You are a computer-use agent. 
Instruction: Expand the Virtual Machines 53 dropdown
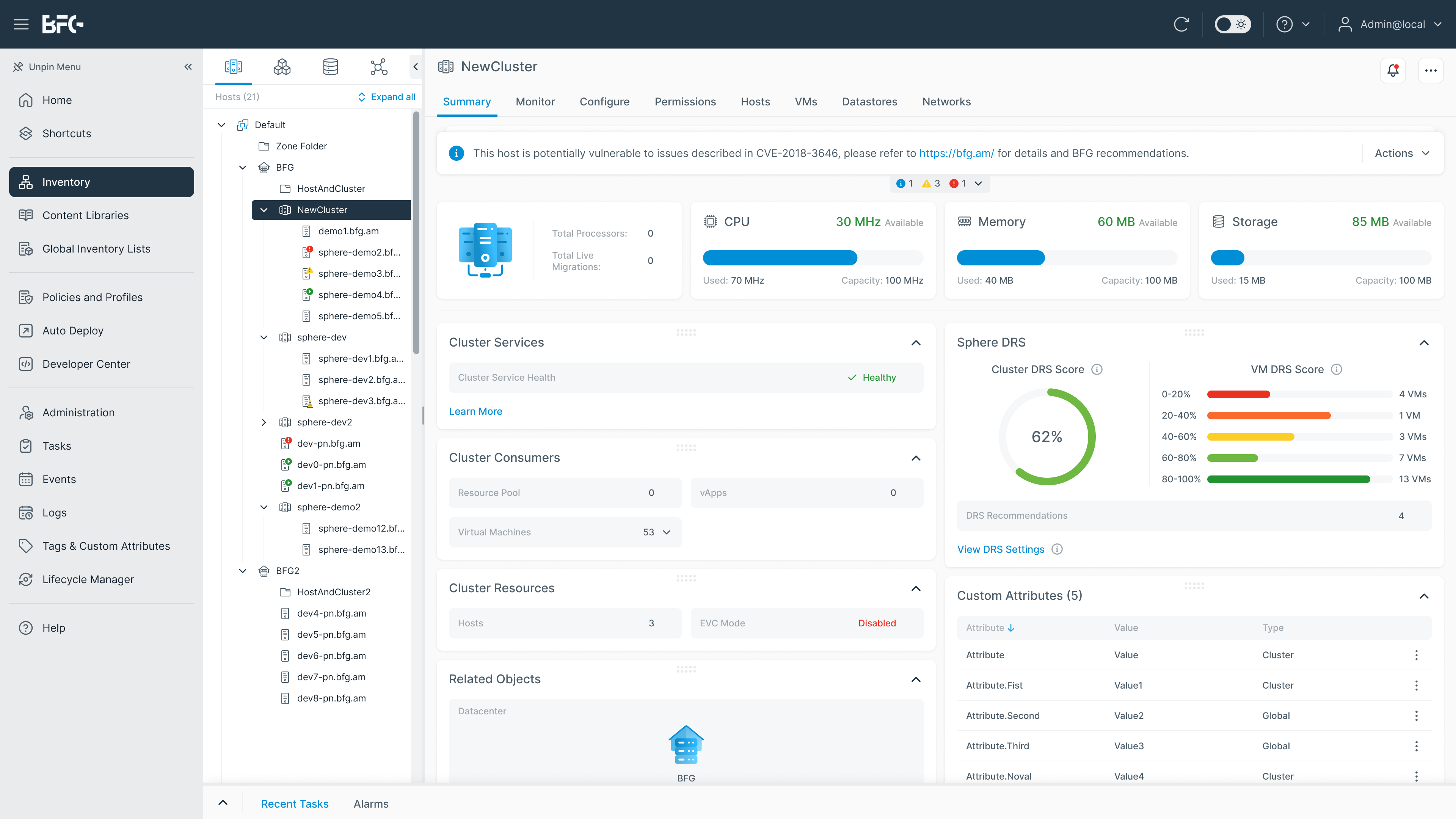(x=667, y=532)
